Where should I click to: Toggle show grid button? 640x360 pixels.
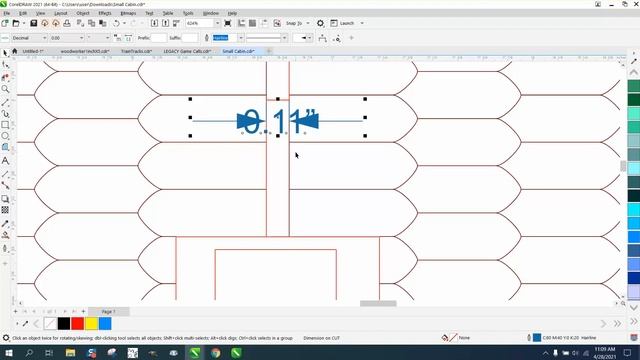pyautogui.click(x=253, y=23)
